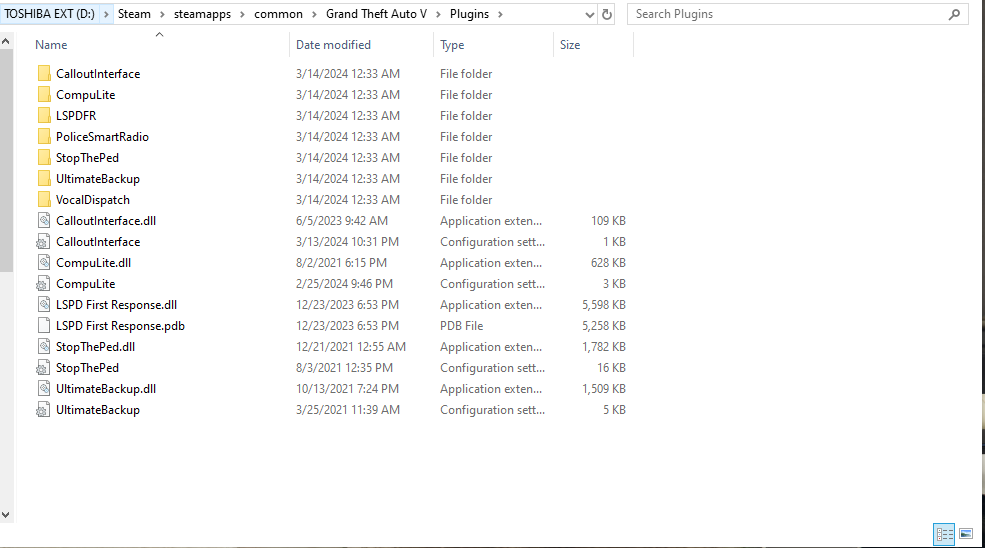
Task: Click the scroll up arrow of left pane
Action: [6, 41]
